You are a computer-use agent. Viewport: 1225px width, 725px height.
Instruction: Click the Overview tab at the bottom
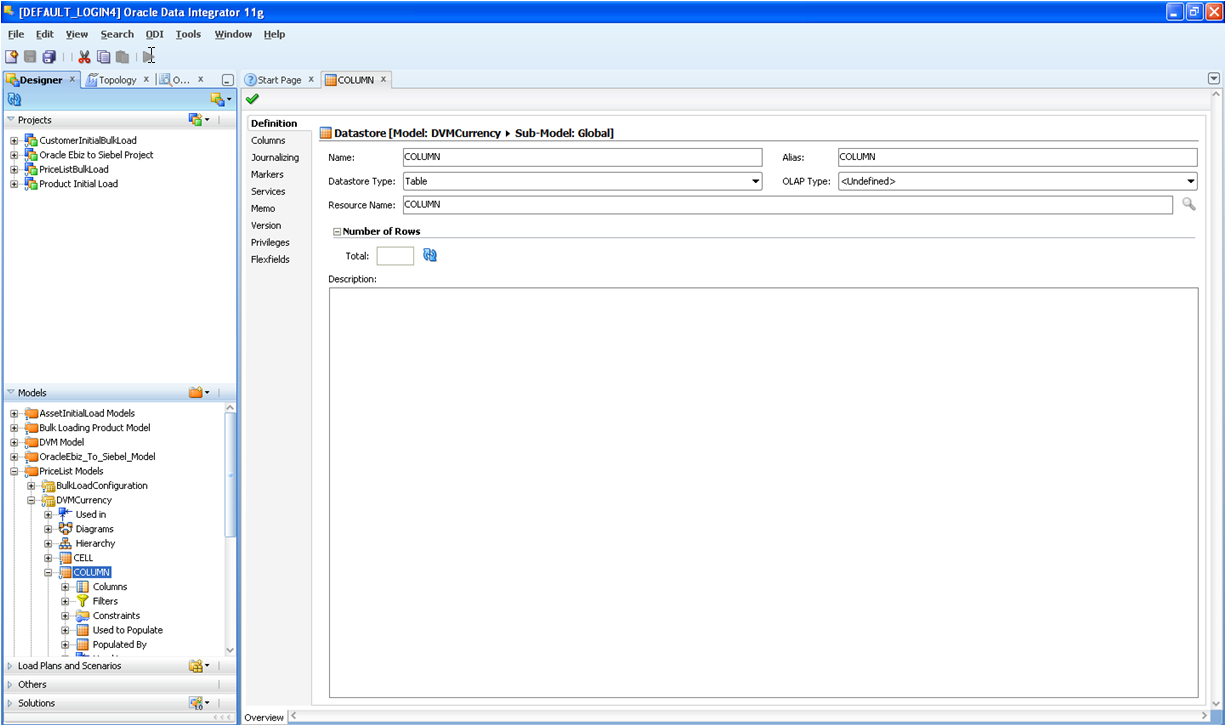265,717
